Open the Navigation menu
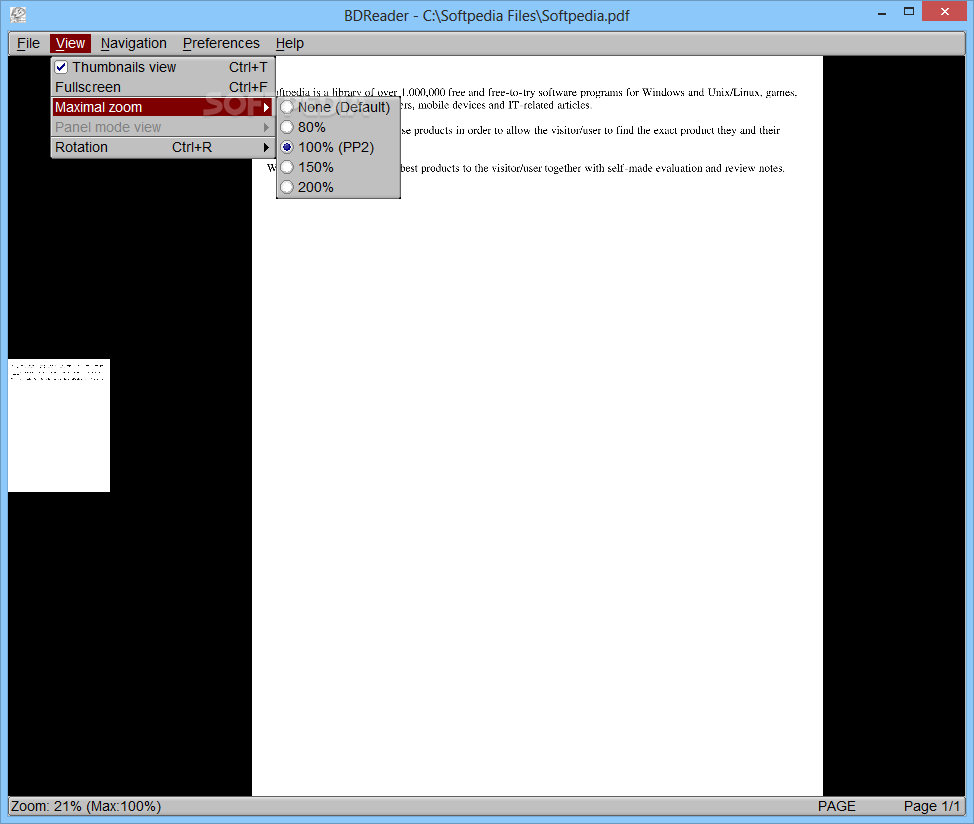Image resolution: width=974 pixels, height=824 pixels. 134,43
